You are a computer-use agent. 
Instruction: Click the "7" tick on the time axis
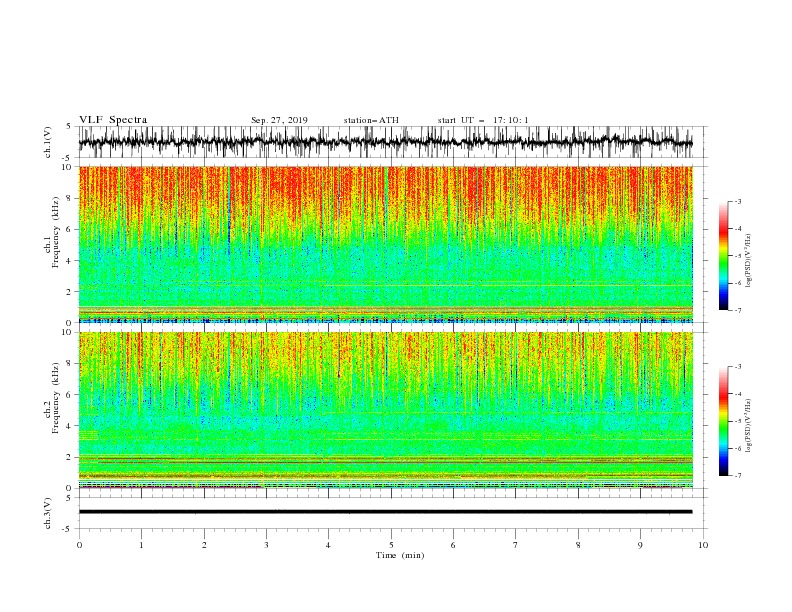point(516,545)
